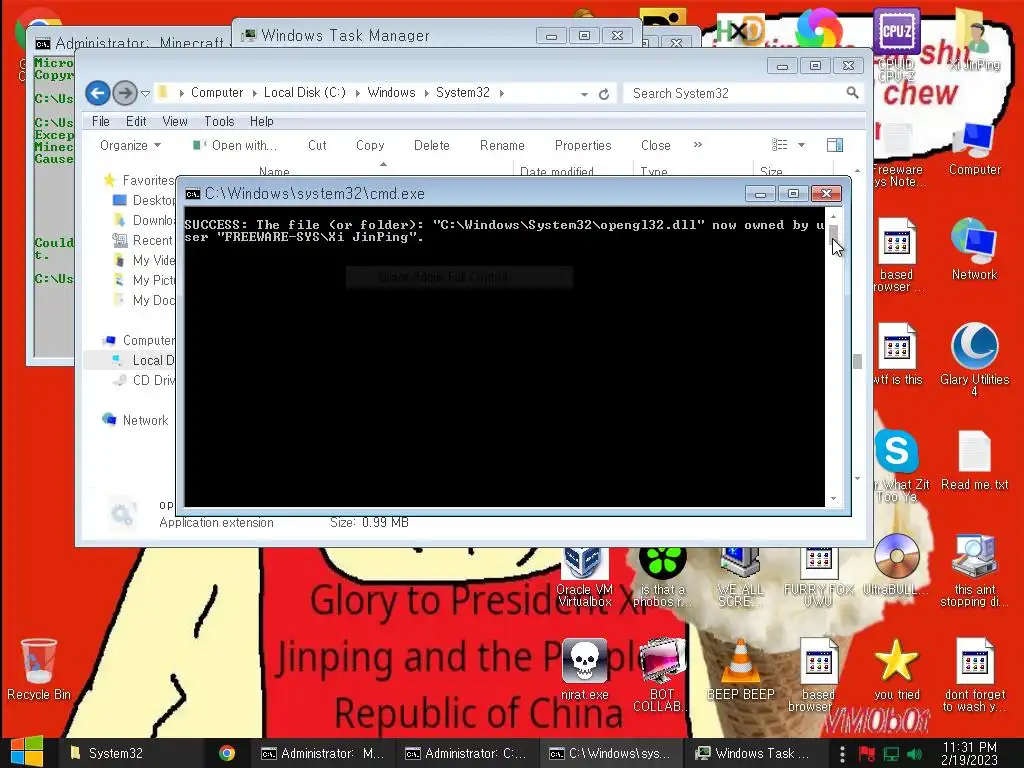Open Recycle Bin on the desktop
This screenshot has width=1024, height=768.
point(39,669)
